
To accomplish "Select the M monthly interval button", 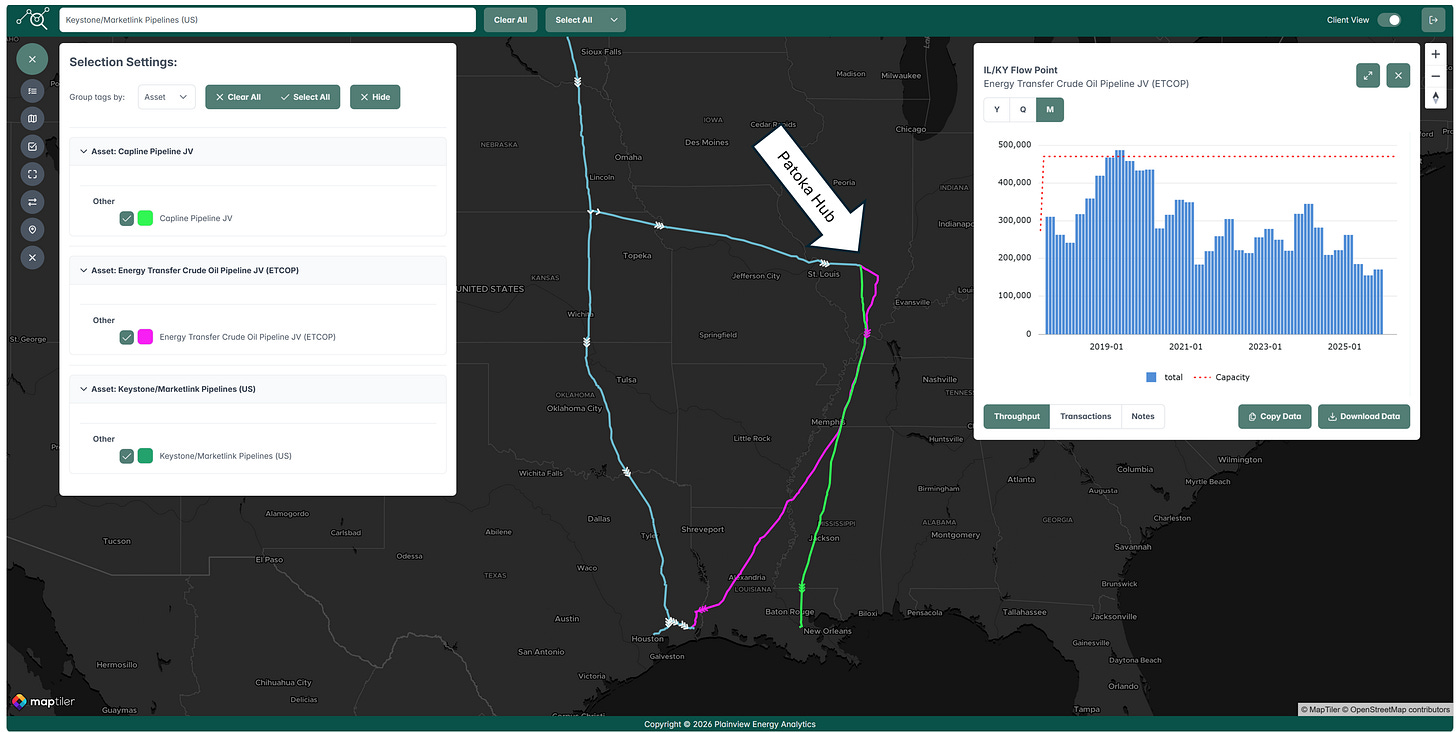I will [x=1050, y=110].
